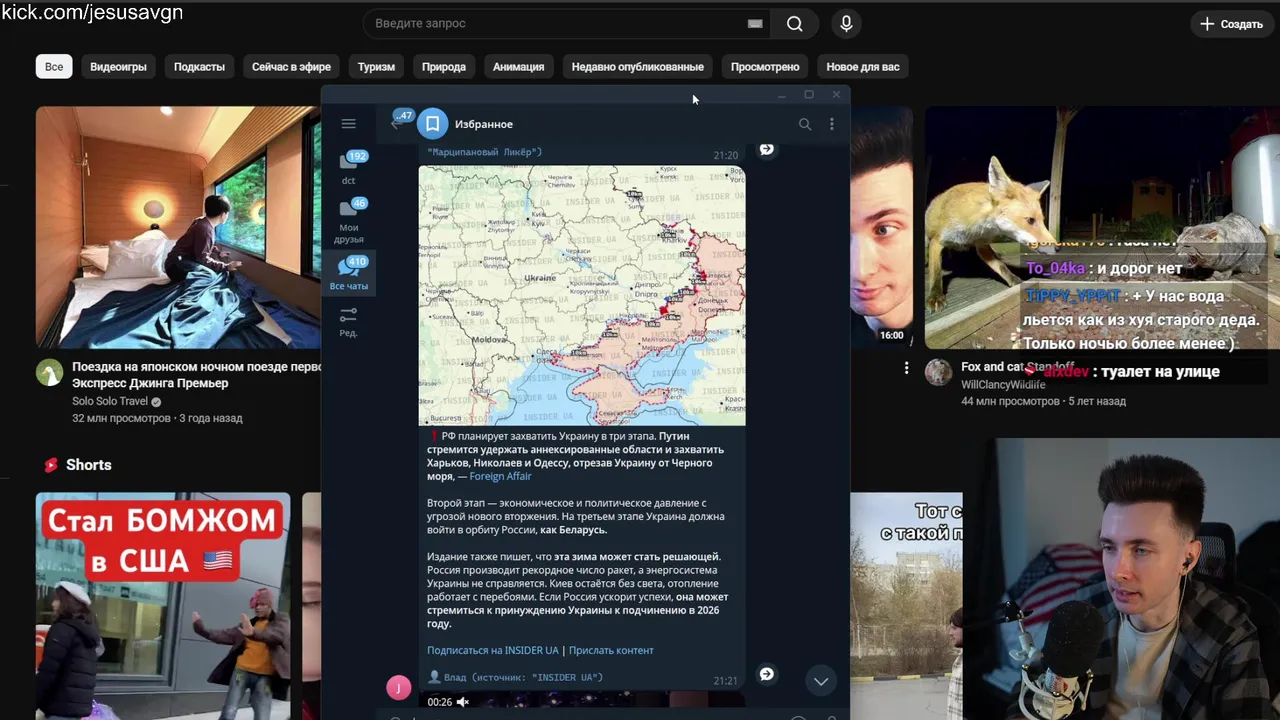Open Telegram hamburger main menu
Image resolution: width=1280 pixels, height=720 pixels.
coord(348,124)
